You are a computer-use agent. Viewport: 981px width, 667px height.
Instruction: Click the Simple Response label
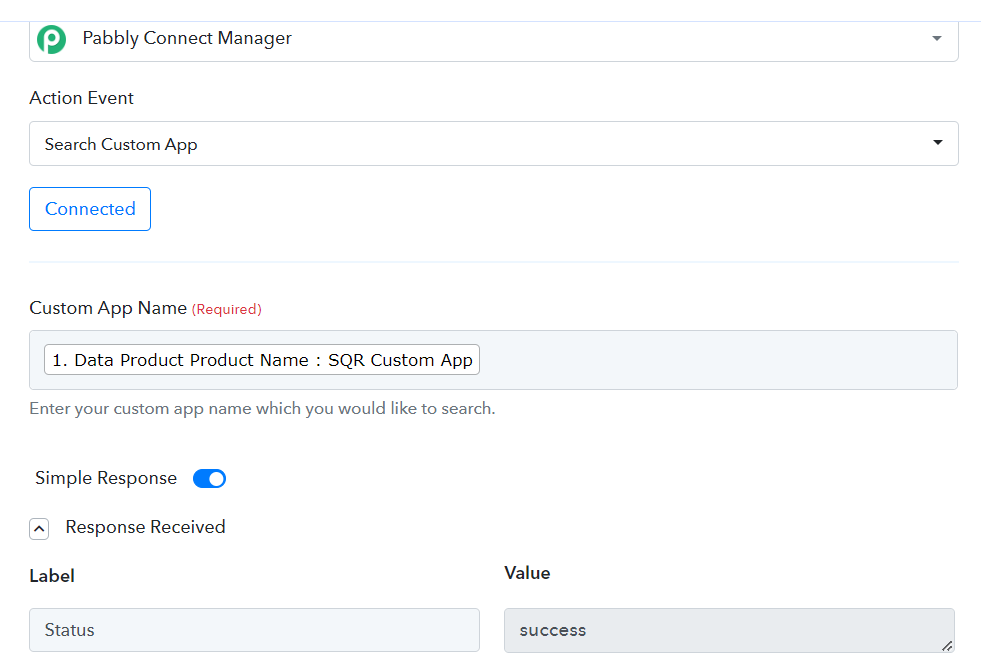tap(106, 478)
